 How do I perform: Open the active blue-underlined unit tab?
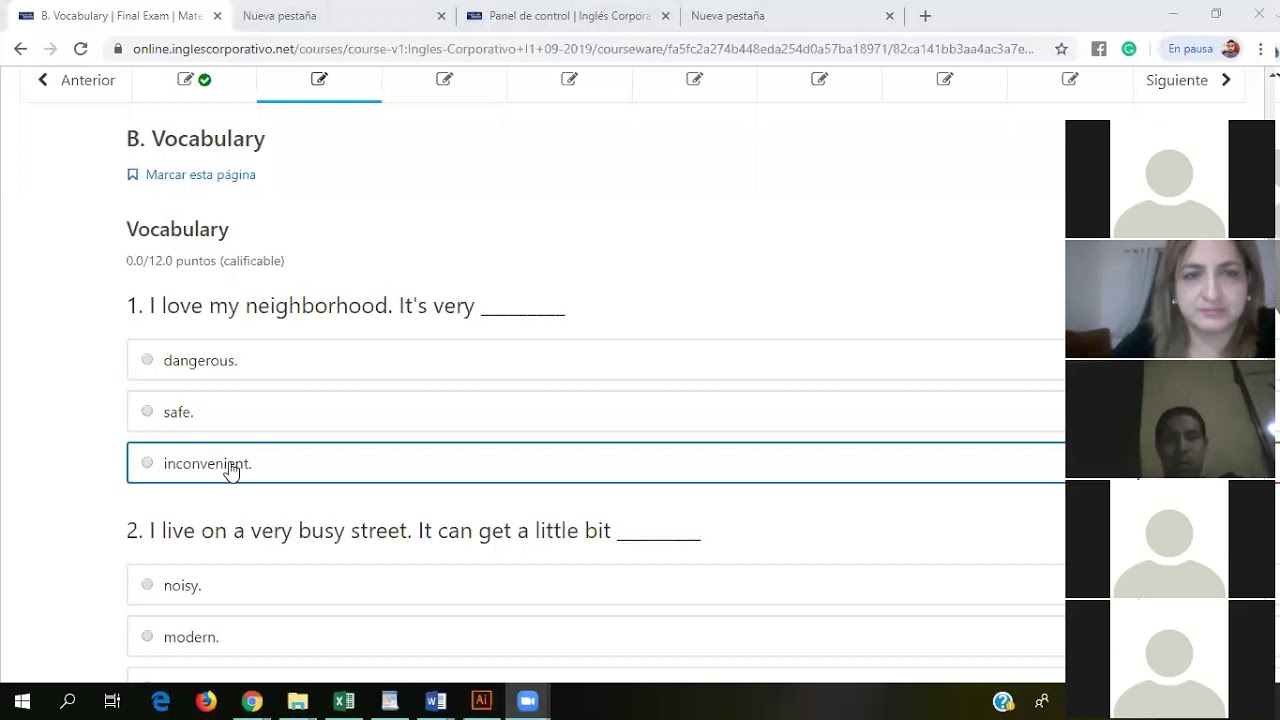point(319,80)
